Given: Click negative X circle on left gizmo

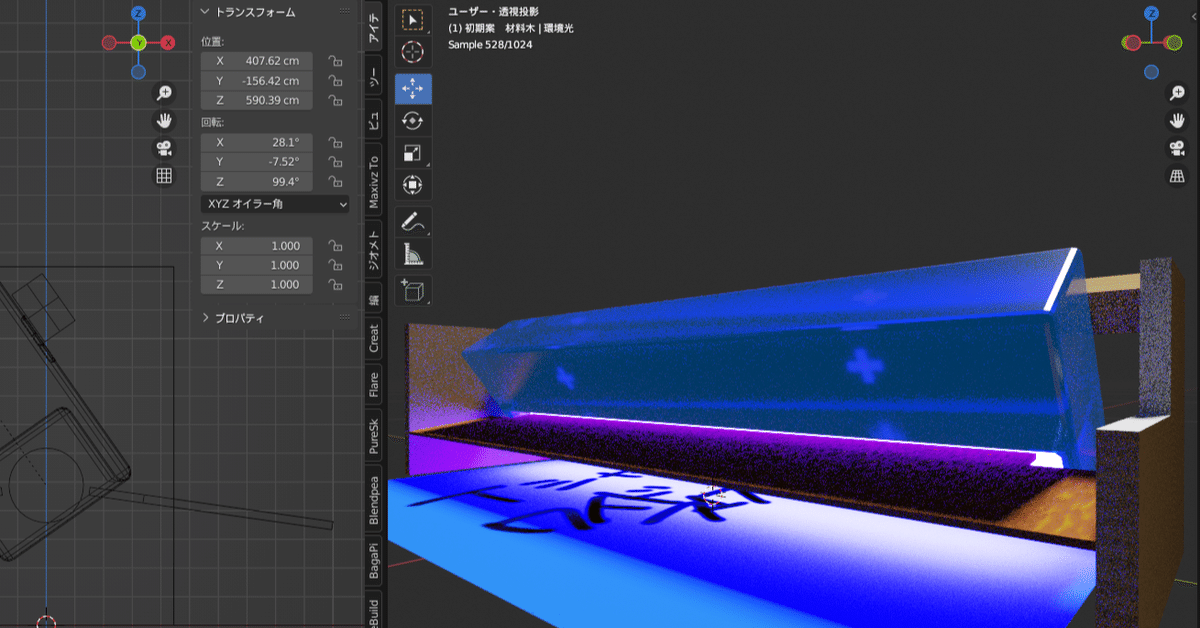Looking at the screenshot, I should [x=109, y=43].
